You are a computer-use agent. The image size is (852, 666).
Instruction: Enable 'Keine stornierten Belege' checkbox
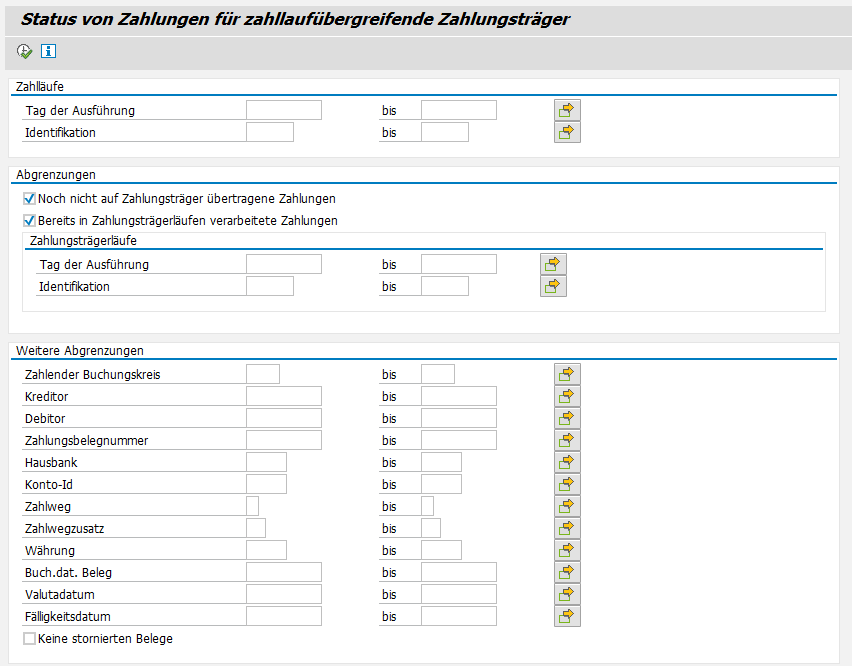(29, 638)
